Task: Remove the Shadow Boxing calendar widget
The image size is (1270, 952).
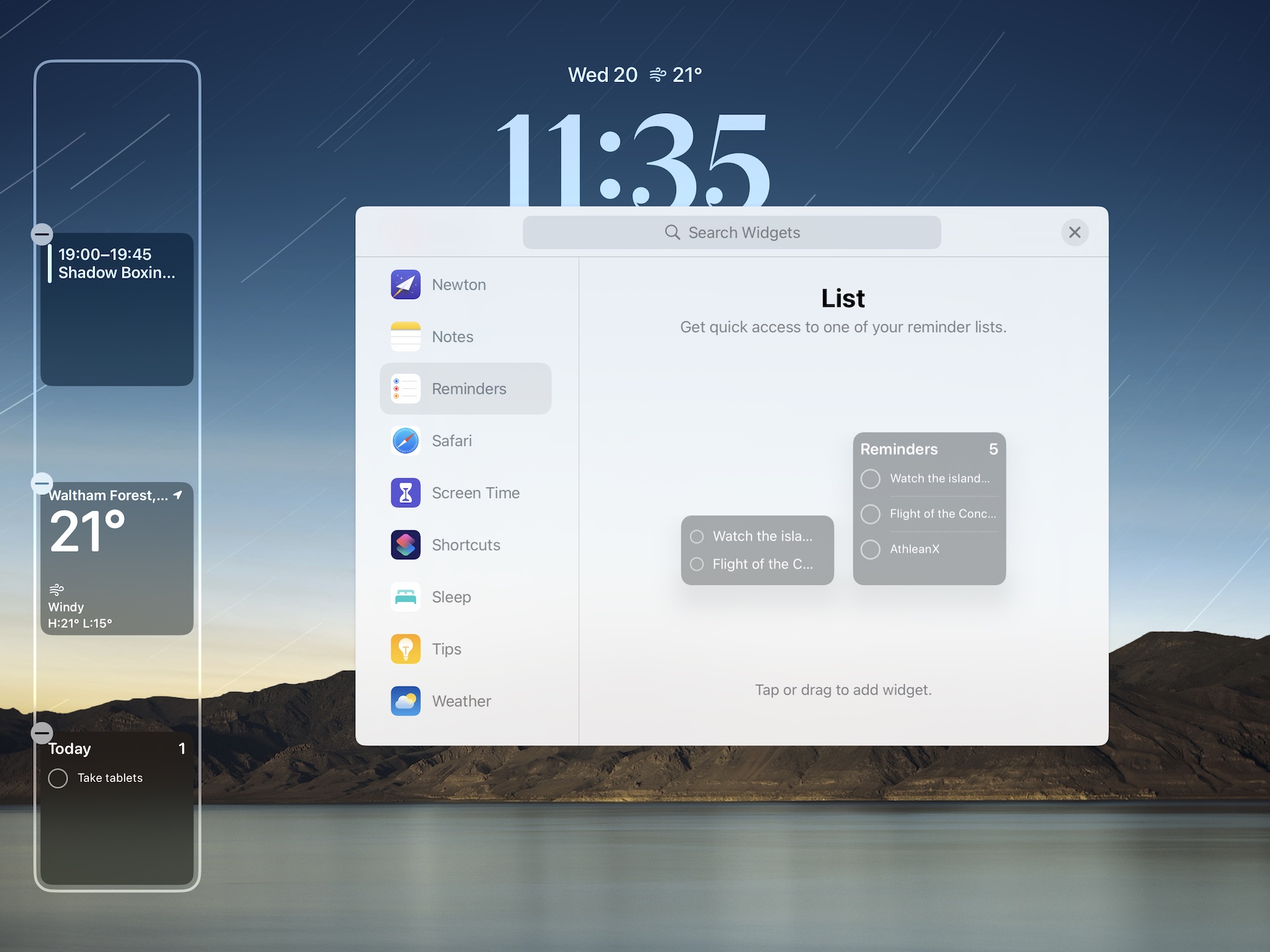Action: [x=42, y=234]
